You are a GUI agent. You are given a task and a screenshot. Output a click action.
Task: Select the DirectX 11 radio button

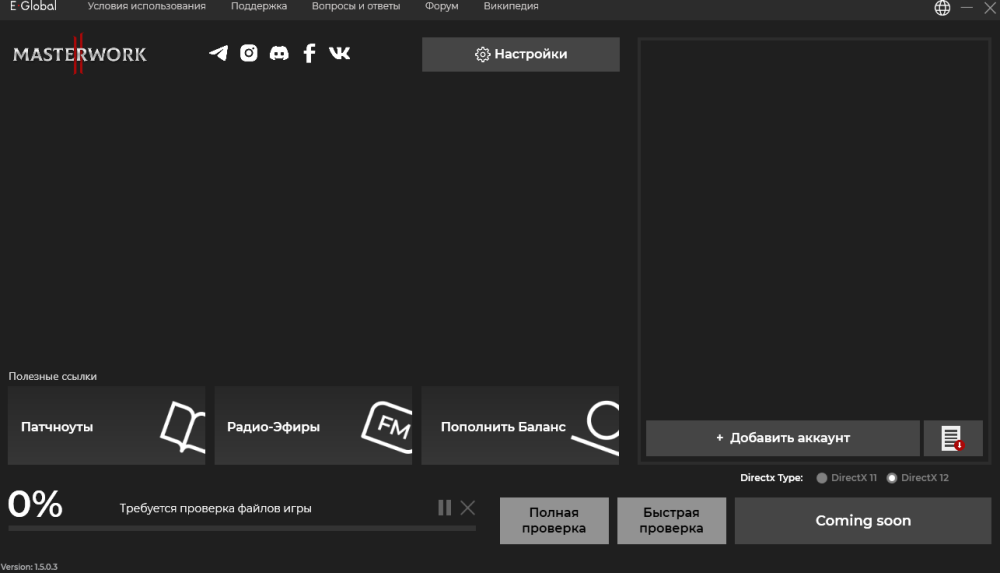point(822,478)
